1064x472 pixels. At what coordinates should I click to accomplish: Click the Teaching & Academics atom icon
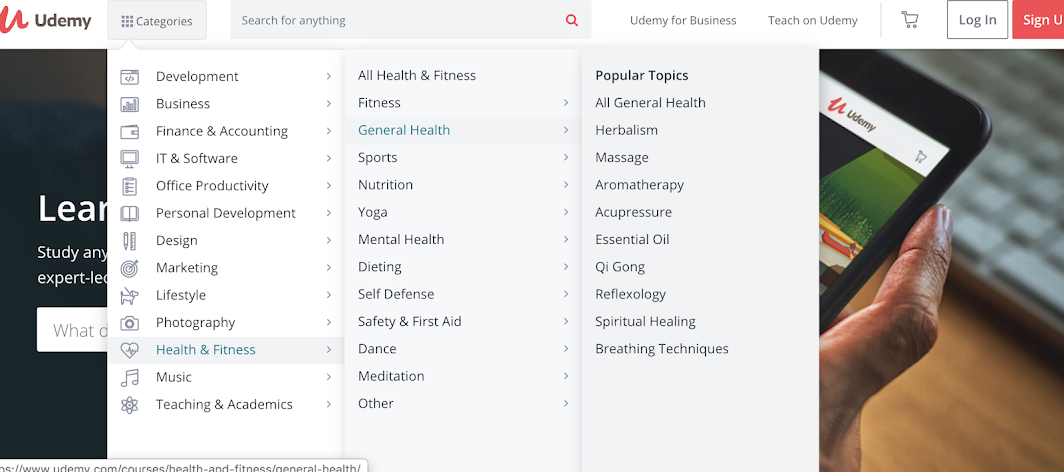[x=130, y=404]
